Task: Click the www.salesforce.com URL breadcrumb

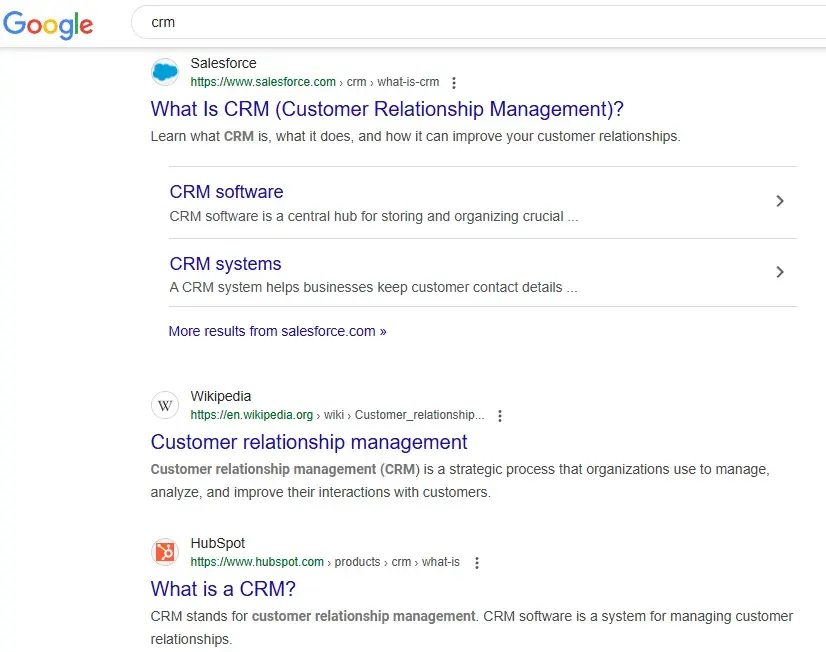Action: coord(263,82)
